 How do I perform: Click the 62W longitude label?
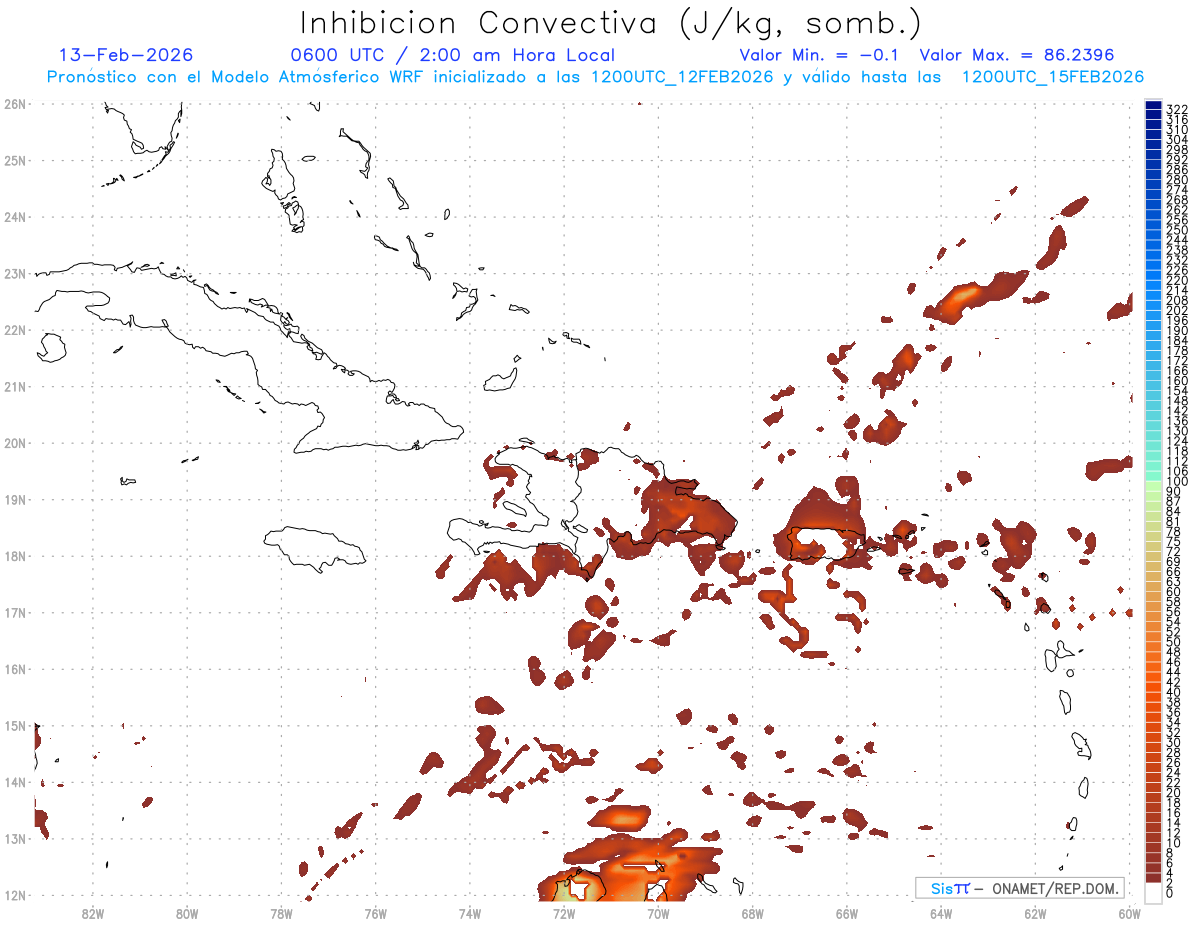tap(1035, 913)
